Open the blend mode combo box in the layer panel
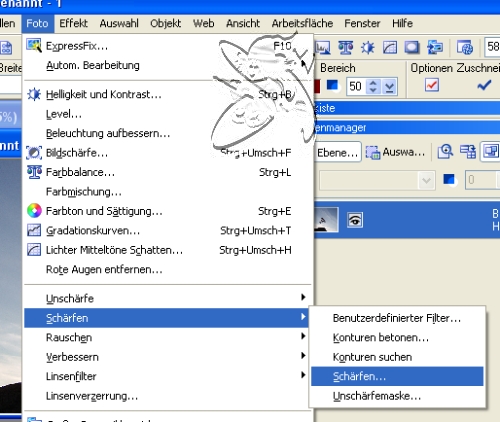The height and width of the screenshot is (422, 500). (x=377, y=181)
